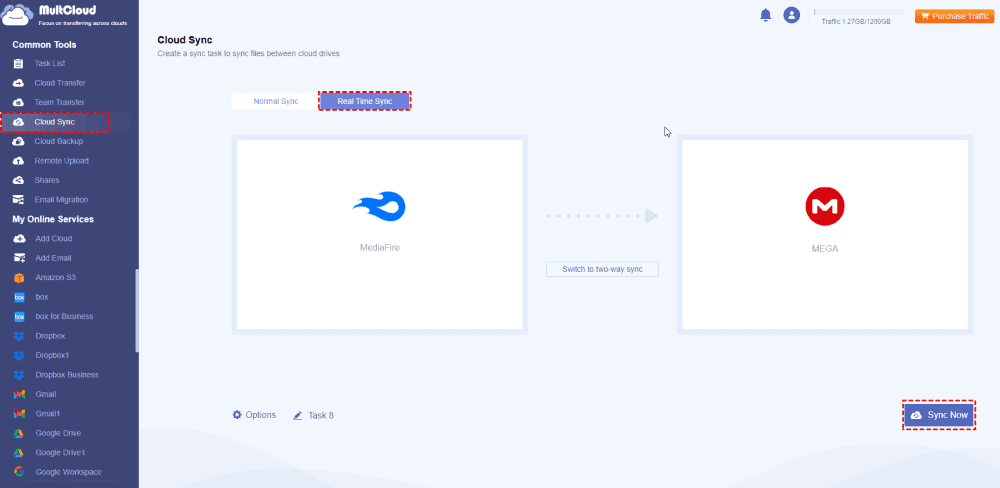Click the sidebar vertical scrollbar
The image size is (1000, 488).
(136, 310)
